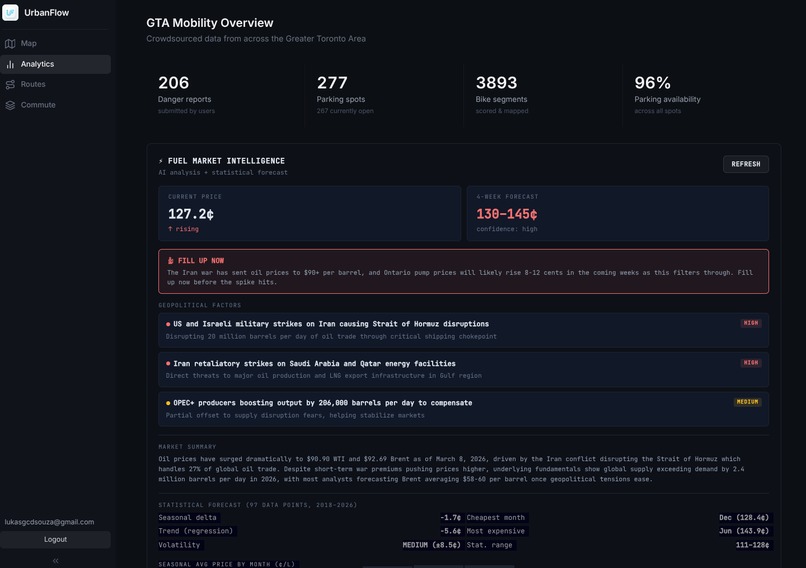Click the UrbanFlow logo icon

tap(10, 12)
